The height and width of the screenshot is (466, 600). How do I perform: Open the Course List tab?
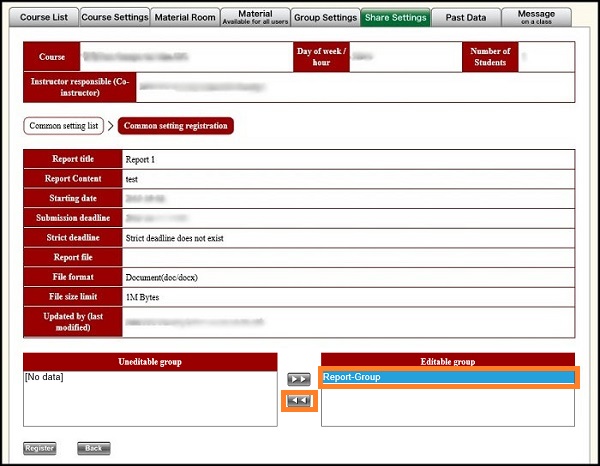tap(41, 17)
